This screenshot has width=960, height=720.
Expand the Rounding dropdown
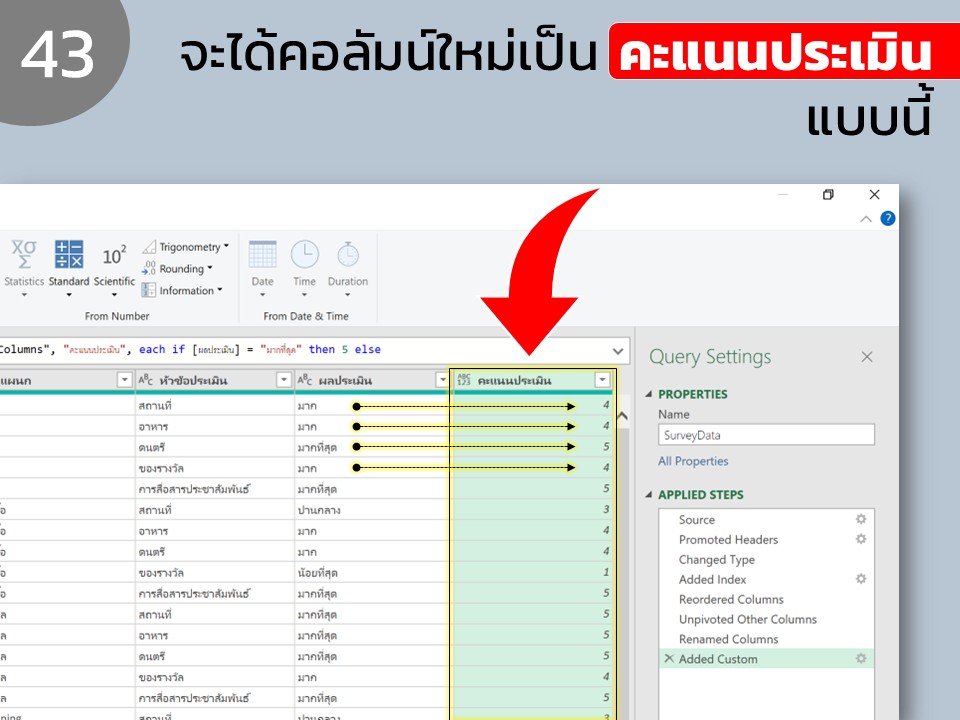pyautogui.click(x=178, y=269)
